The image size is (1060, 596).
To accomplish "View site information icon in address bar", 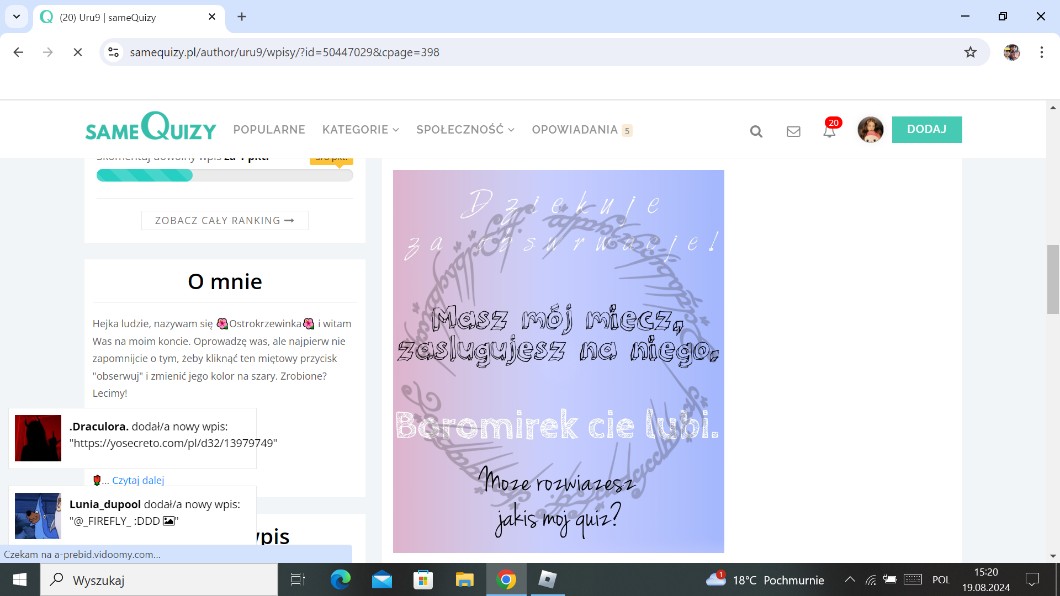I will [114, 52].
